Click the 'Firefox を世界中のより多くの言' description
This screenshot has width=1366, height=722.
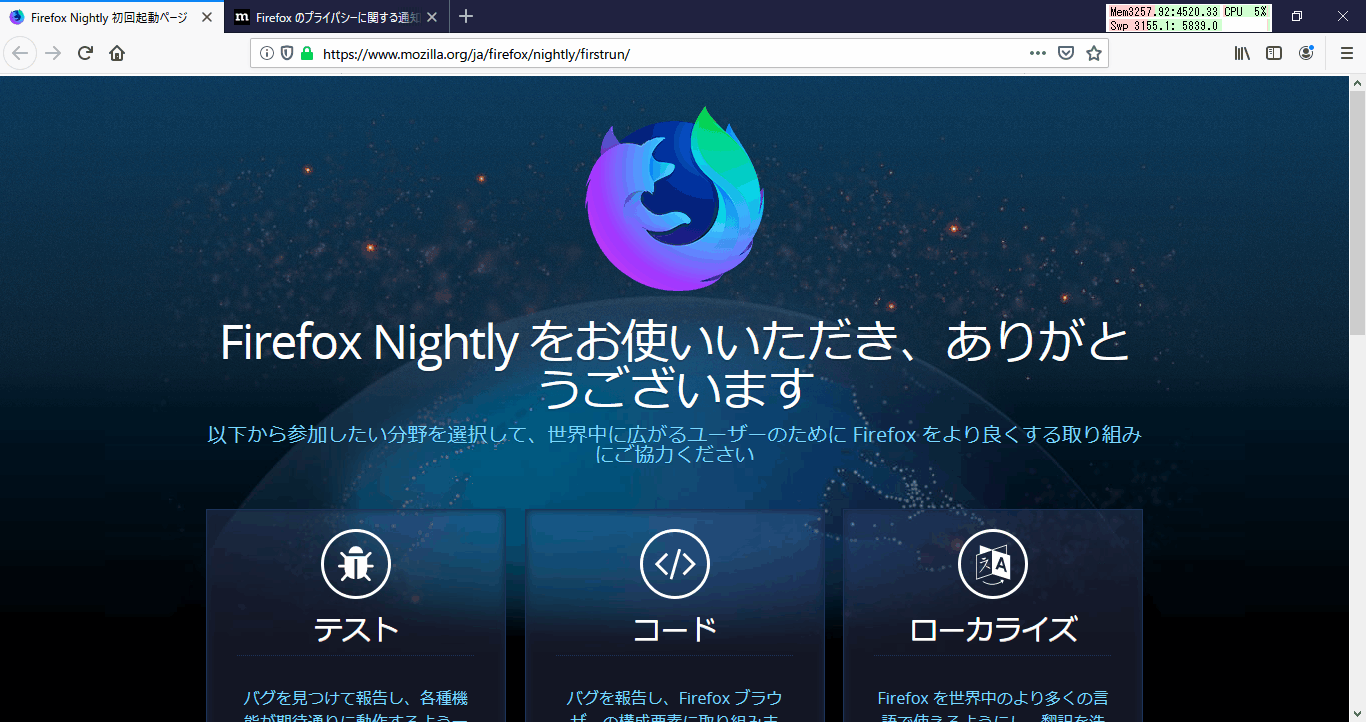[993, 709]
